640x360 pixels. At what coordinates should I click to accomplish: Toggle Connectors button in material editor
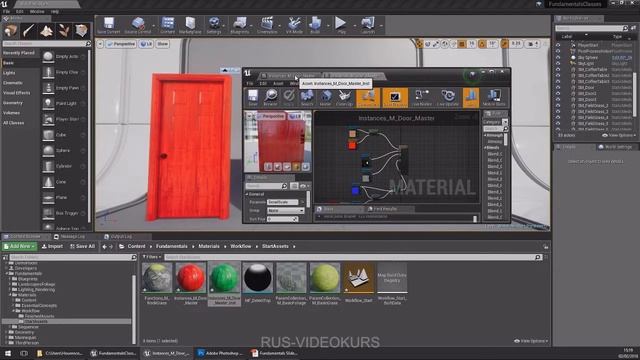368,98
